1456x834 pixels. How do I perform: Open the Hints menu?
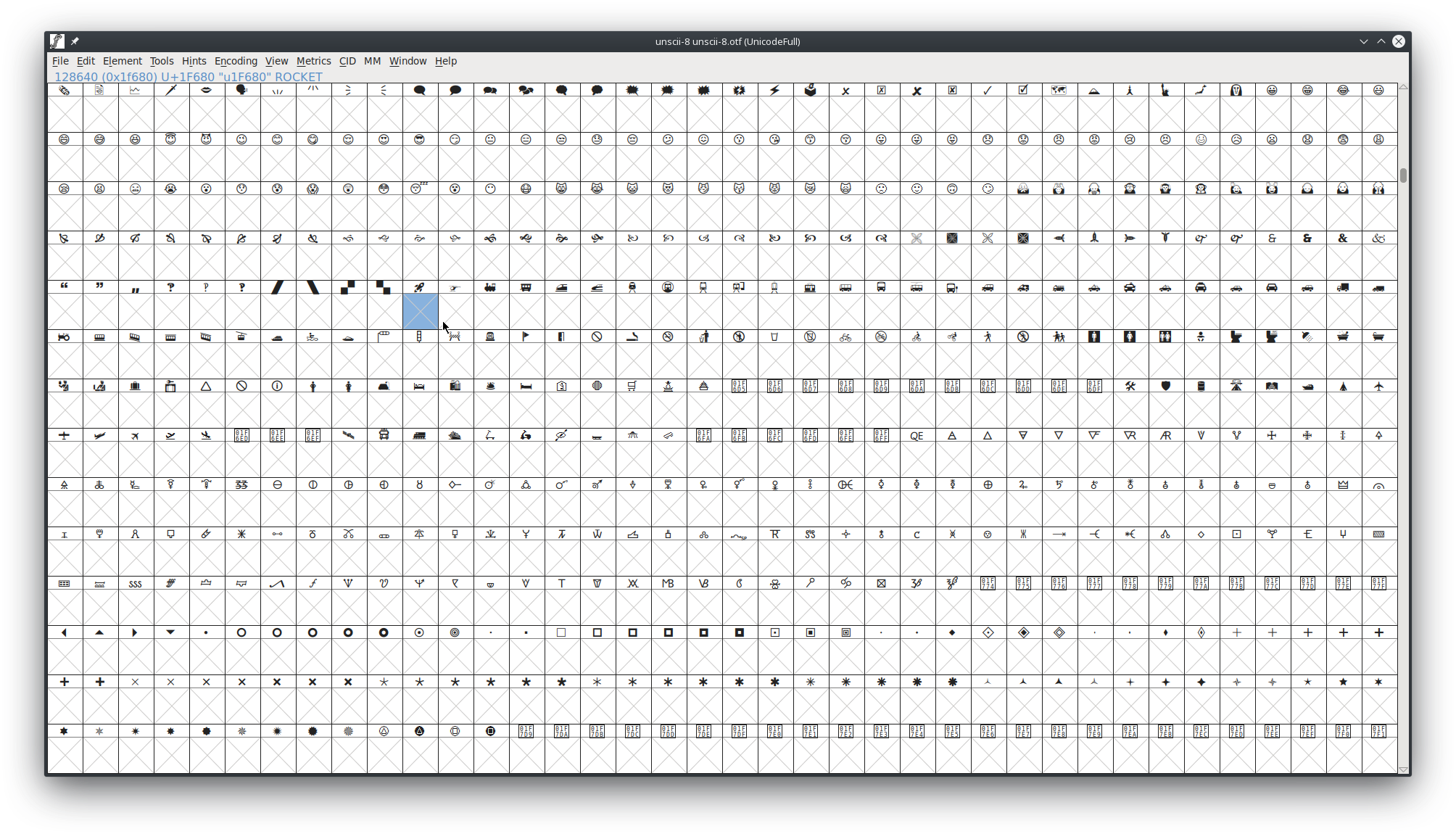(x=194, y=61)
